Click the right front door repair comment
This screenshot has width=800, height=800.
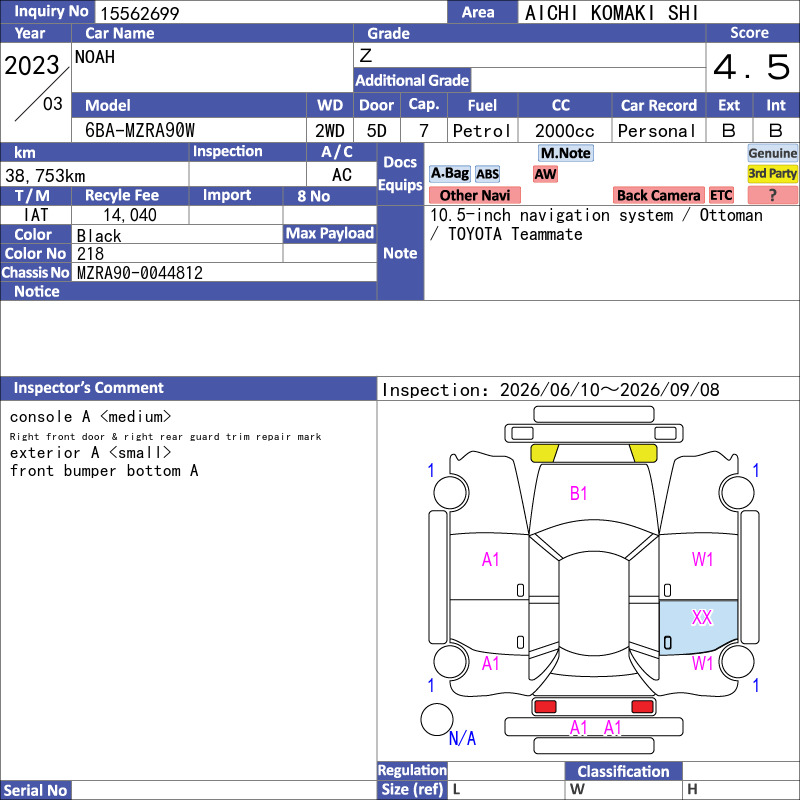tap(165, 436)
